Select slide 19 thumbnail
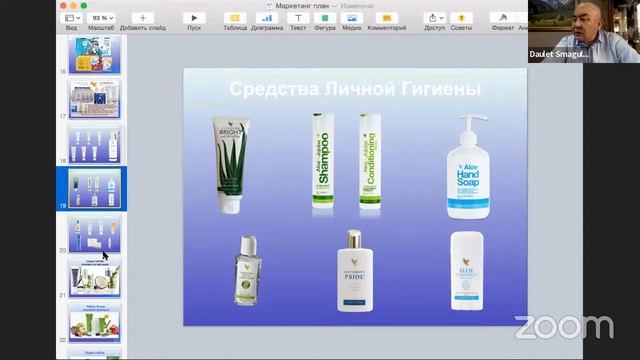 coord(95,189)
